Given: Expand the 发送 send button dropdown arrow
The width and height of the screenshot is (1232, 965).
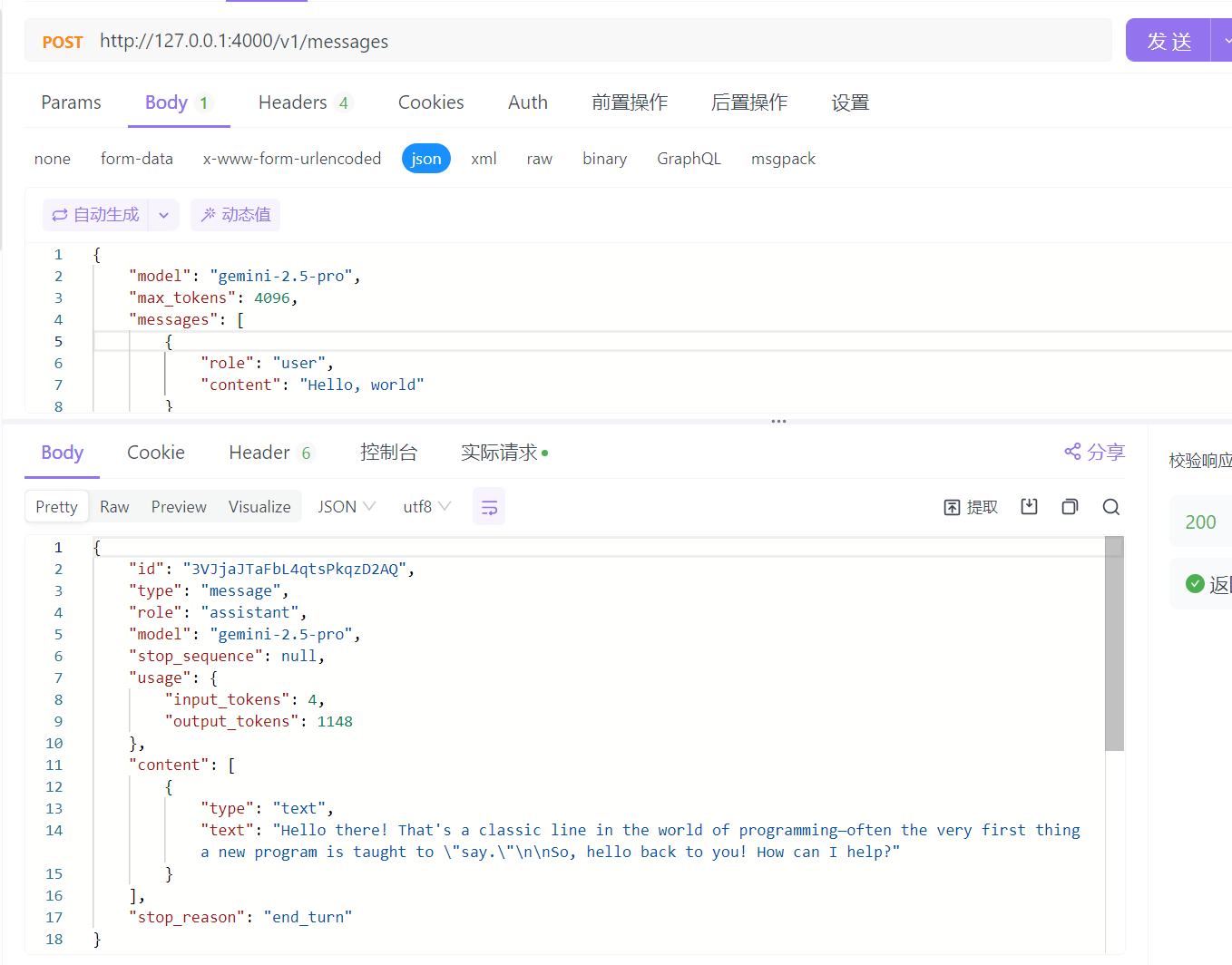Looking at the screenshot, I should click(x=1227, y=40).
